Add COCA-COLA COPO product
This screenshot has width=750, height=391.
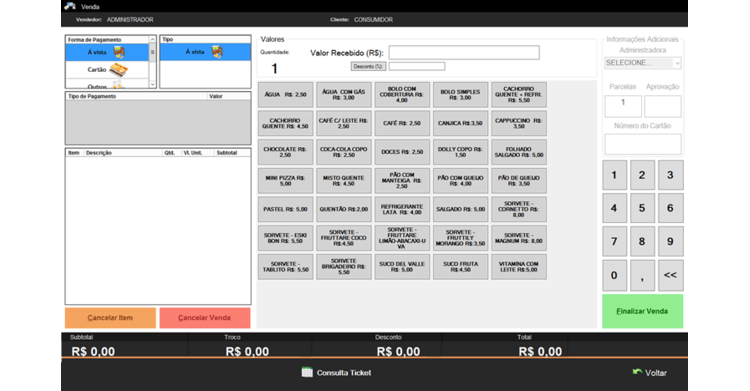pos(343,152)
